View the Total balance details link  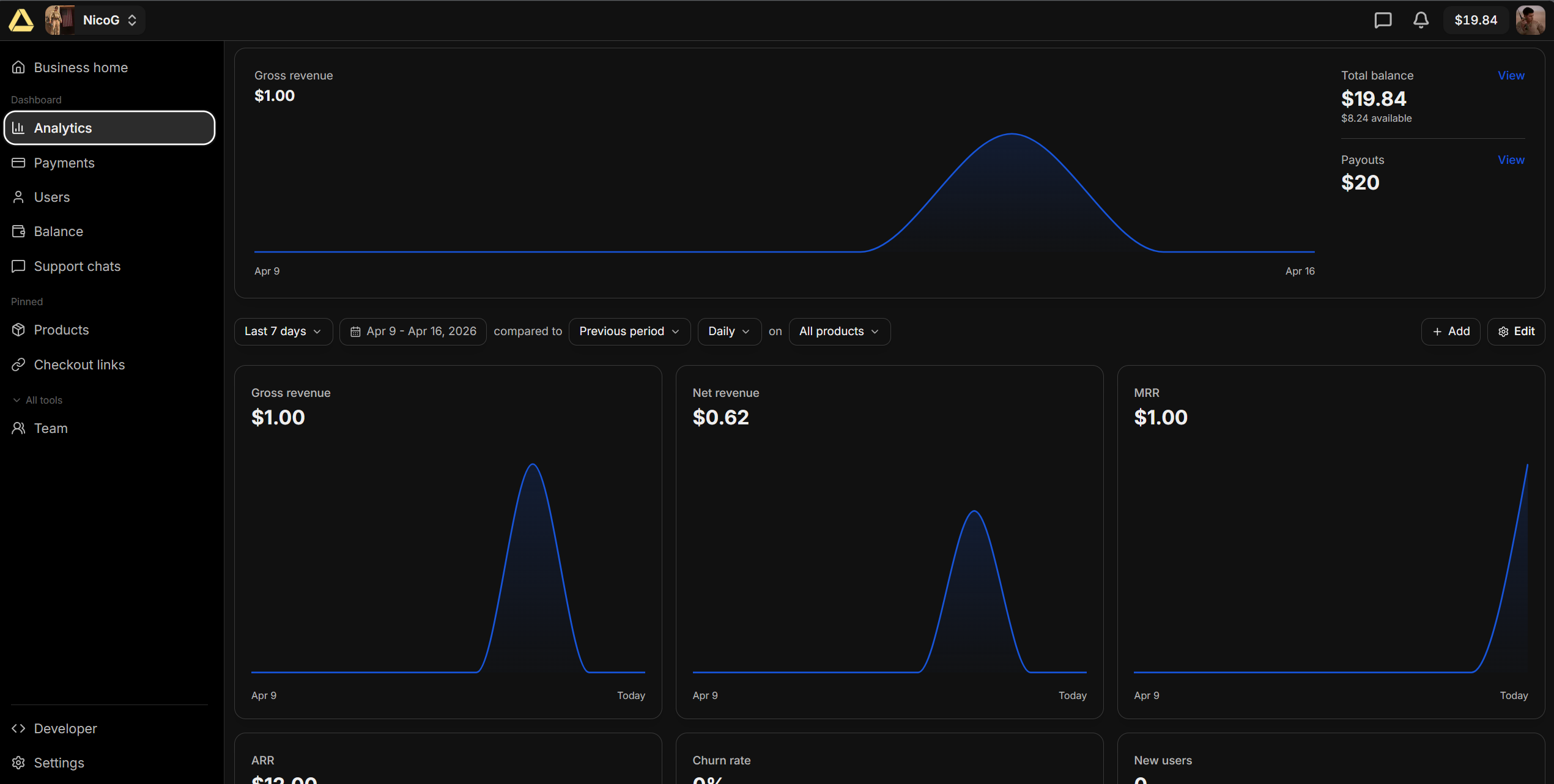point(1511,75)
